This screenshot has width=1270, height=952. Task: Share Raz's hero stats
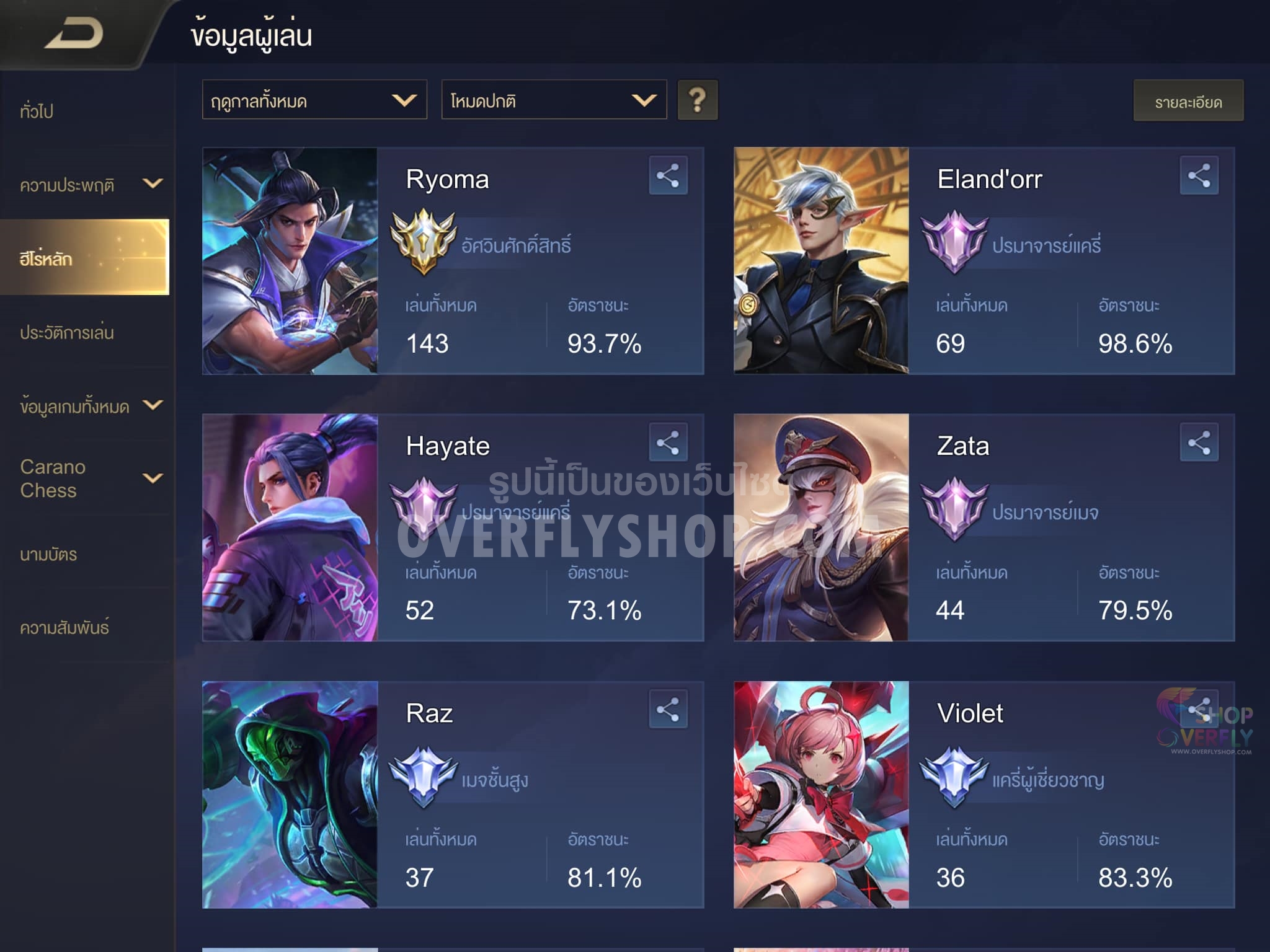[668, 710]
